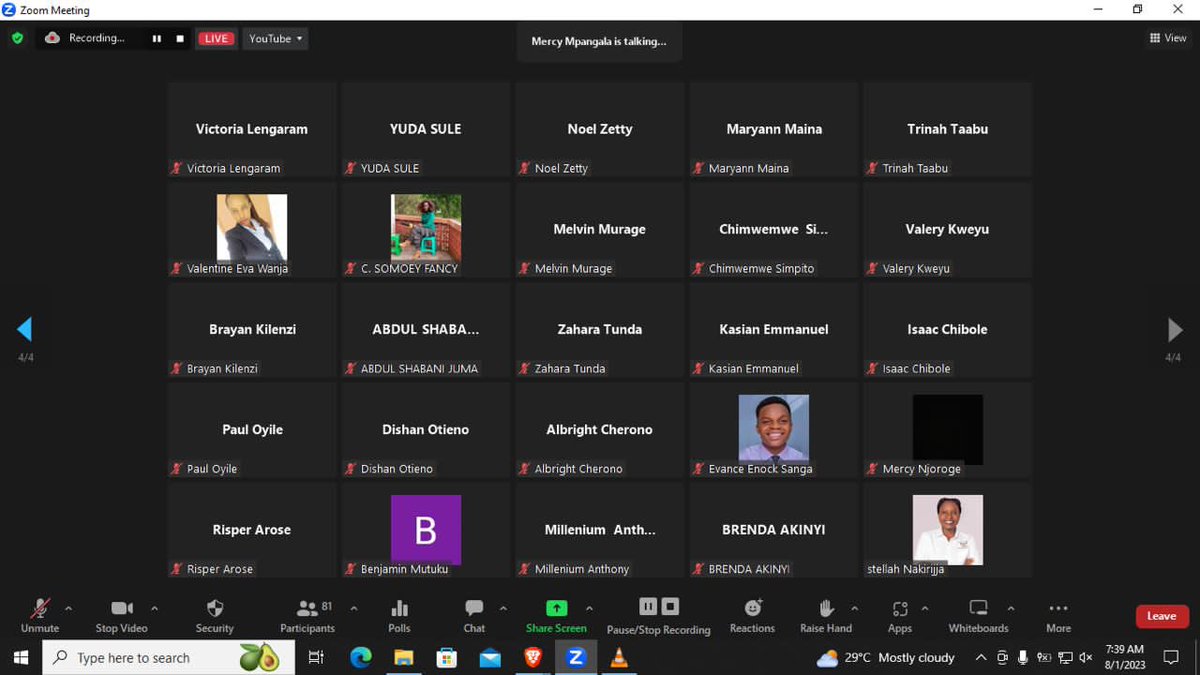This screenshot has width=1200, height=675.
Task: Select Evance Enock Sanga's profile tile
Action: pyautogui.click(x=774, y=429)
